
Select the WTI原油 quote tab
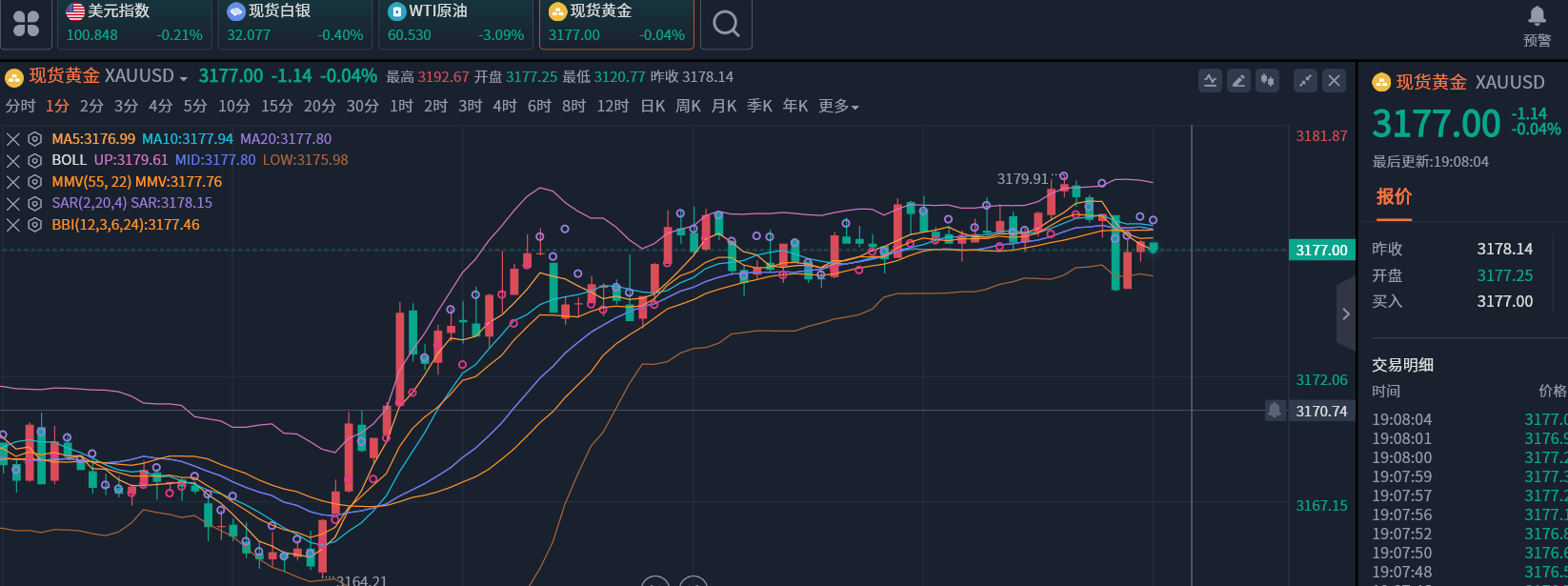[x=455, y=24]
